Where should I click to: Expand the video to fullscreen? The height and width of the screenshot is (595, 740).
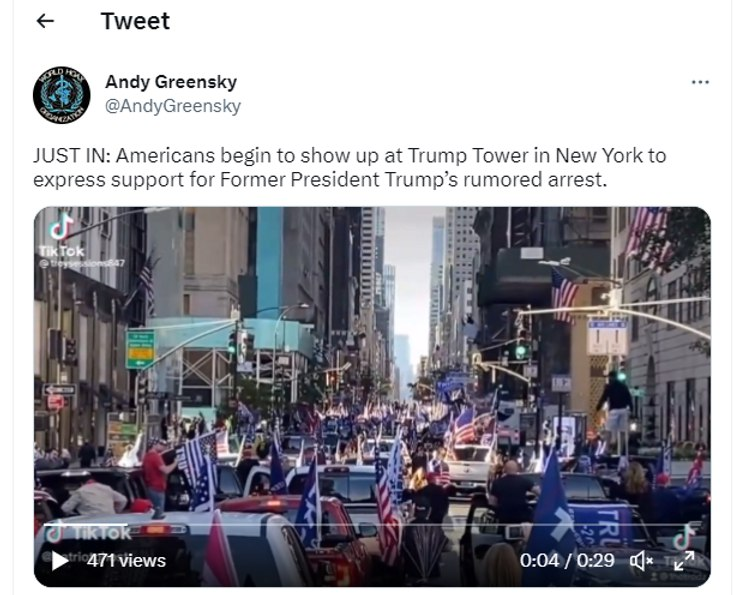click(684, 561)
